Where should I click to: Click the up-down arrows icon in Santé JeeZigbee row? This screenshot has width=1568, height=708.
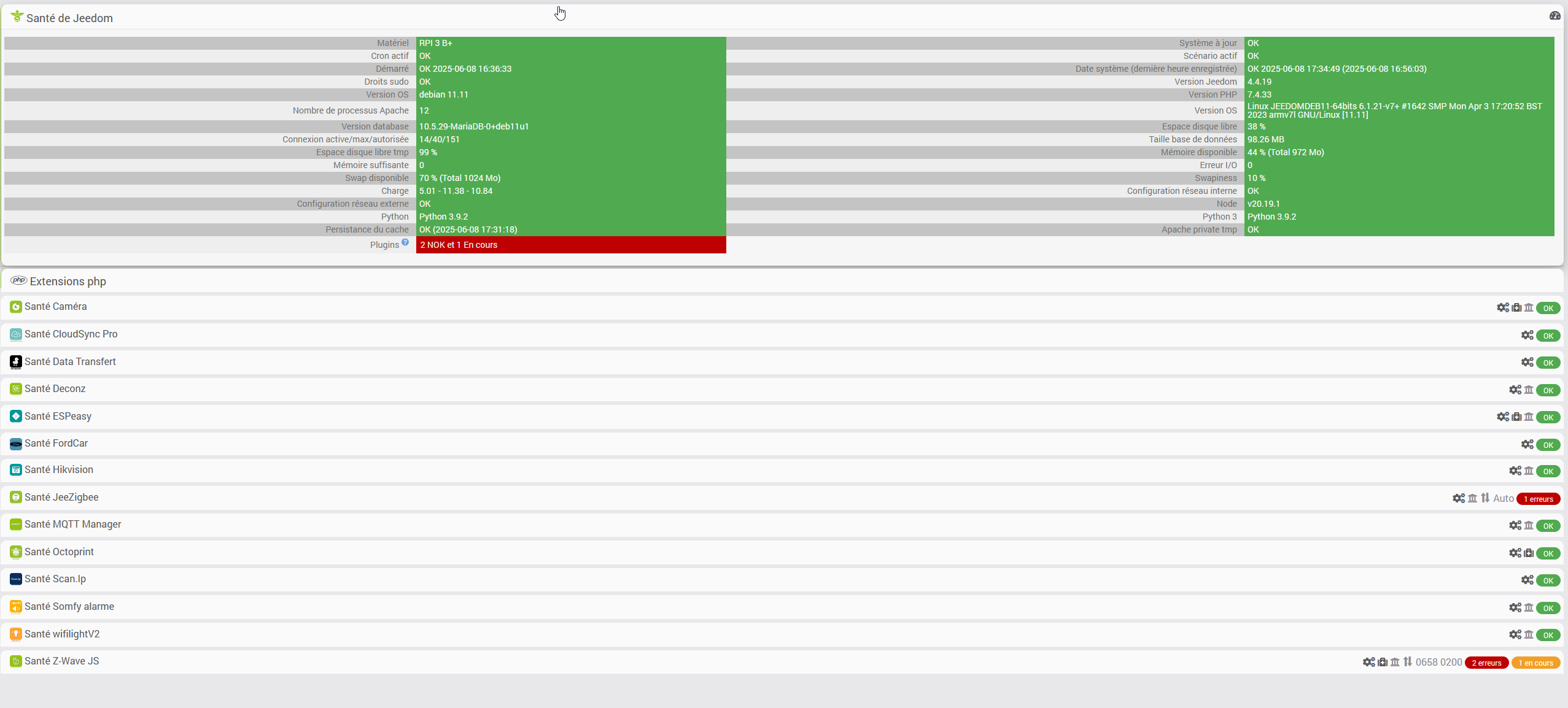click(x=1485, y=498)
